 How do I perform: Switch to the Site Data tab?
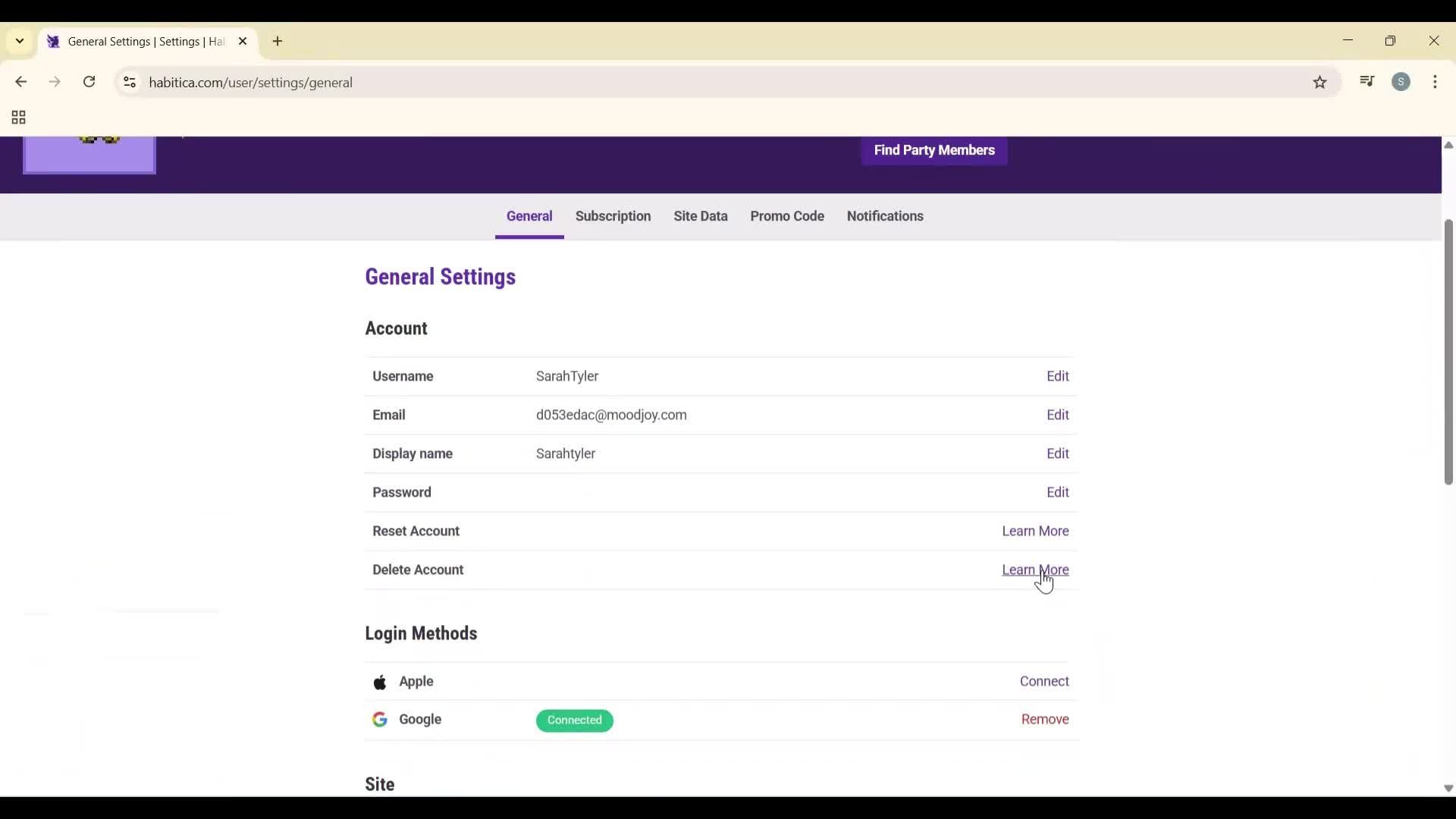pos(700,217)
